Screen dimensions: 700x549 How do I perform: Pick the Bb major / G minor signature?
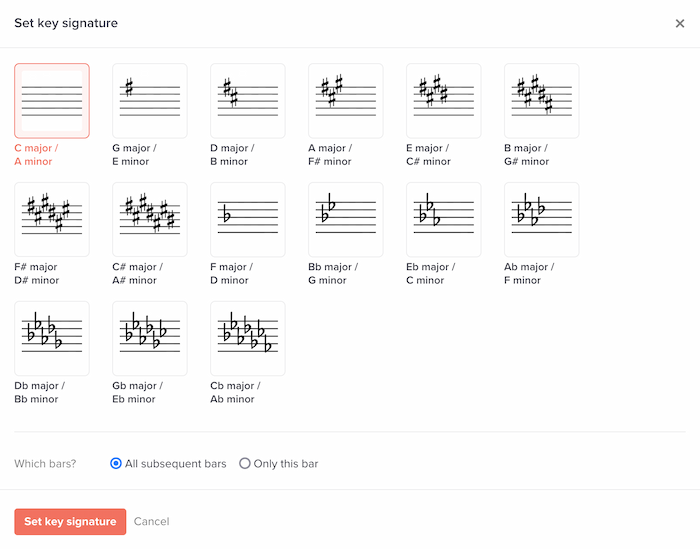tap(345, 220)
